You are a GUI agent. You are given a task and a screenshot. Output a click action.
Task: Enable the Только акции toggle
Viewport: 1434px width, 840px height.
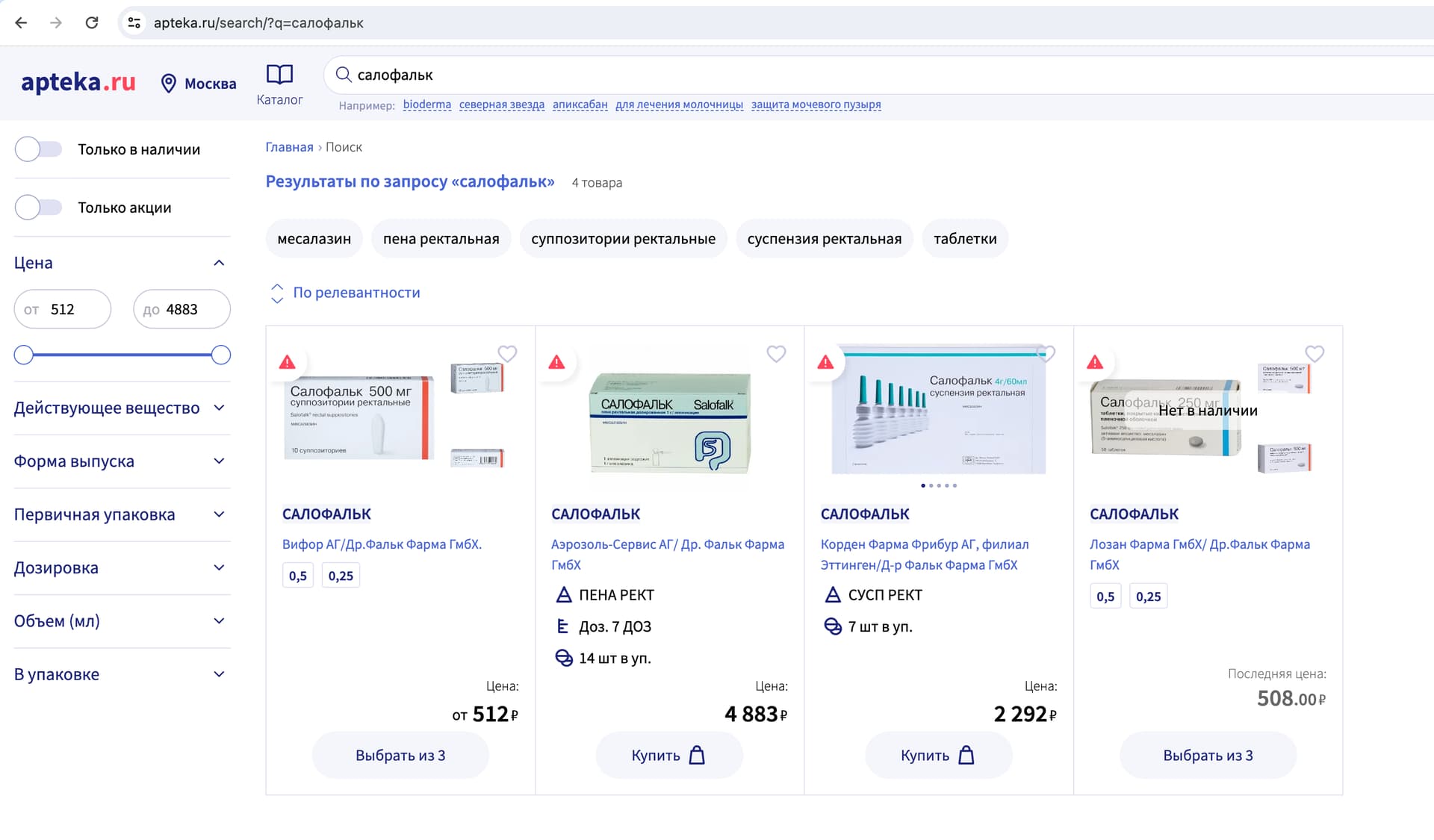[x=39, y=208]
